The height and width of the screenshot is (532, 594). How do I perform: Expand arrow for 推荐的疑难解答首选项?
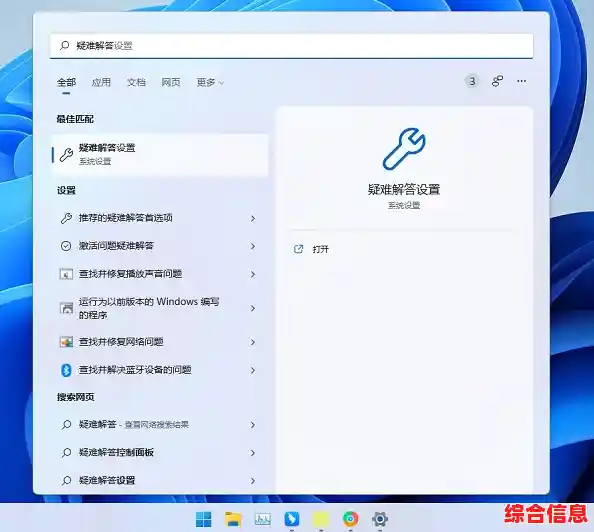coord(253,218)
